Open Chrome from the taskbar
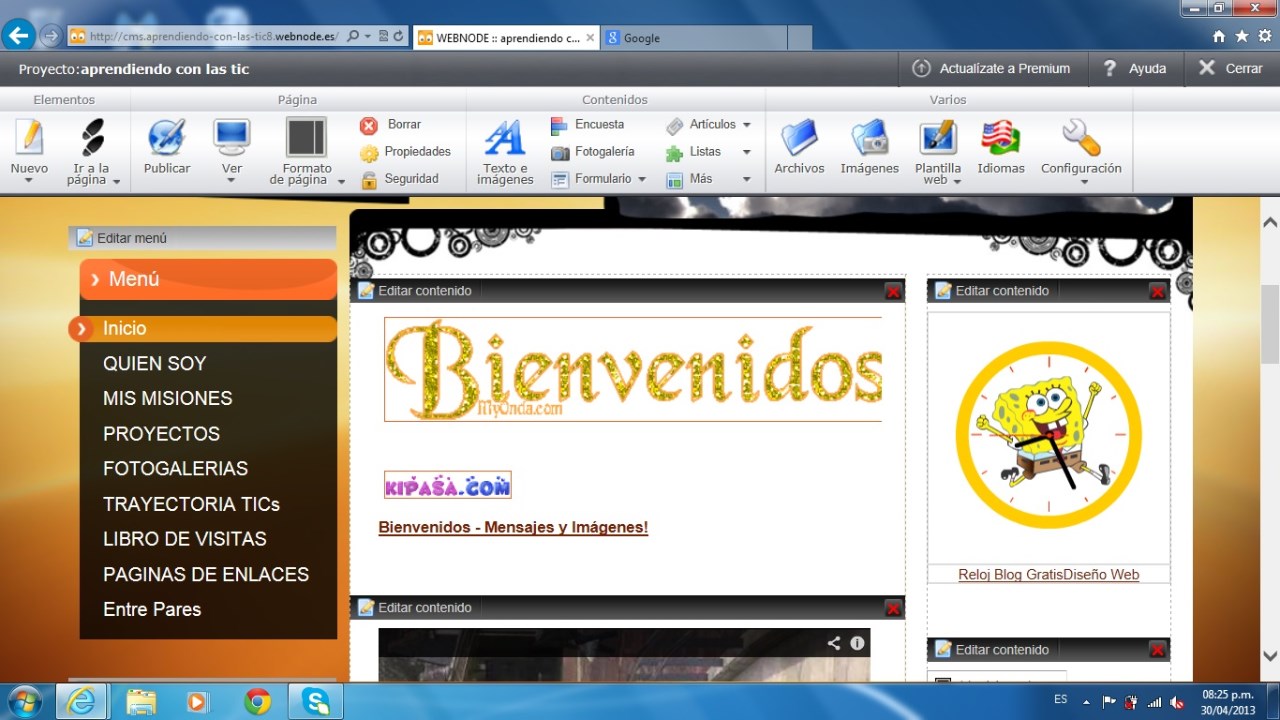 (257, 702)
